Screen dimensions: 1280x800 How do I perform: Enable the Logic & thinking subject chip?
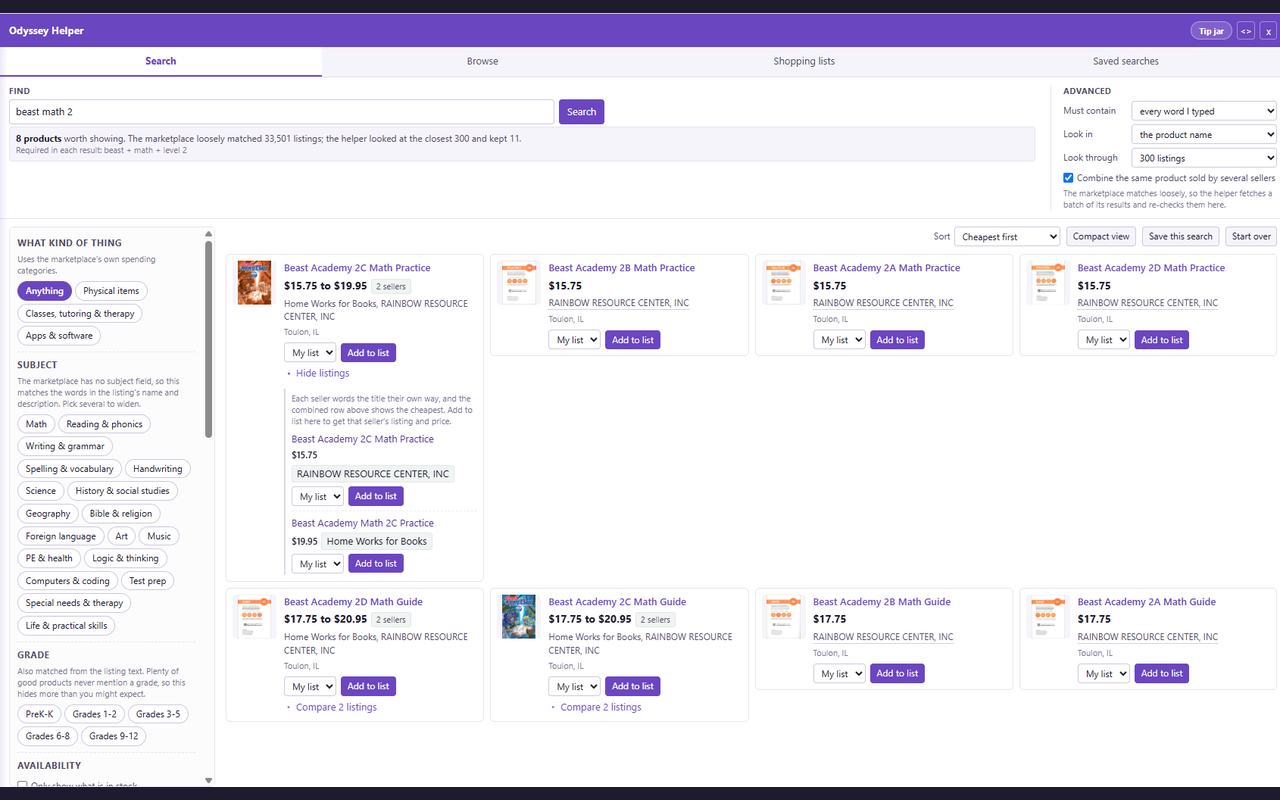[x=126, y=558]
